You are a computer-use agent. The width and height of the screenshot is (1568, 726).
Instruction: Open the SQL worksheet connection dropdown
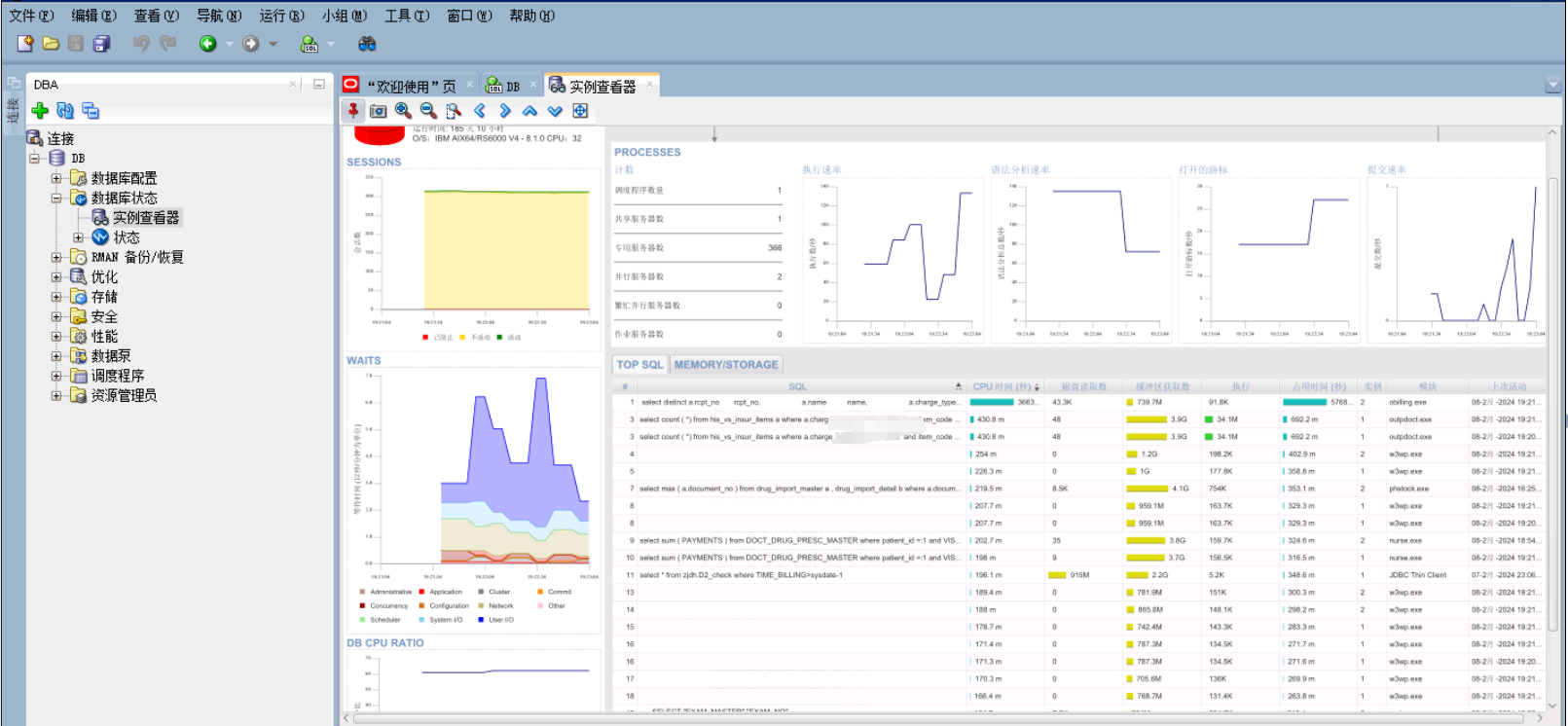pos(331,44)
